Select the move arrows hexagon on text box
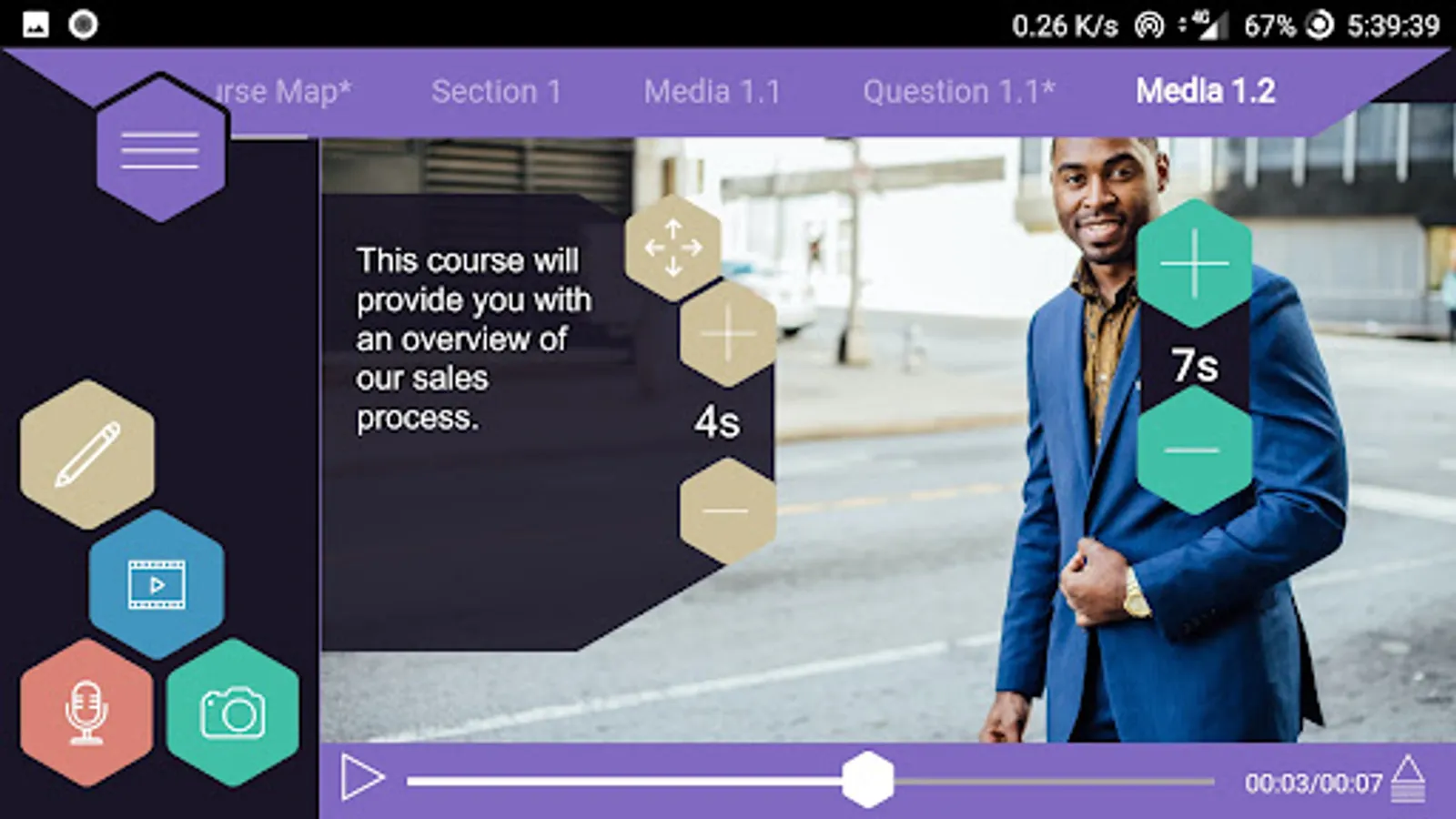This screenshot has height=819, width=1456. [673, 248]
